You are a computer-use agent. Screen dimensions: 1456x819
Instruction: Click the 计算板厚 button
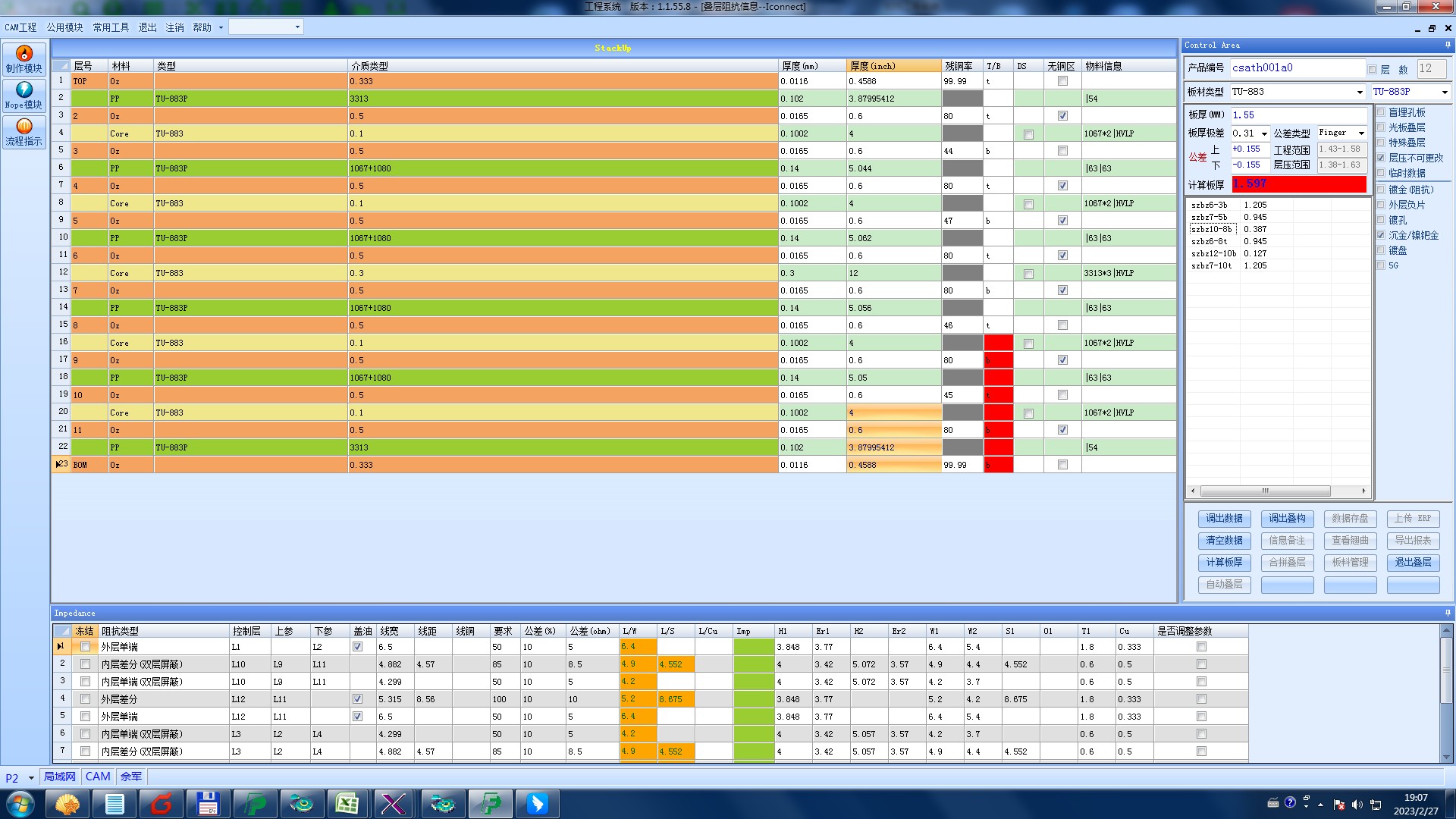(1224, 563)
